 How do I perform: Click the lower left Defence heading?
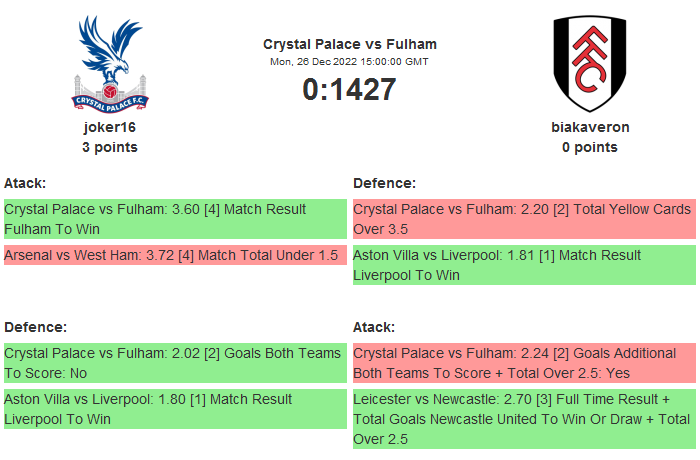pos(35,327)
